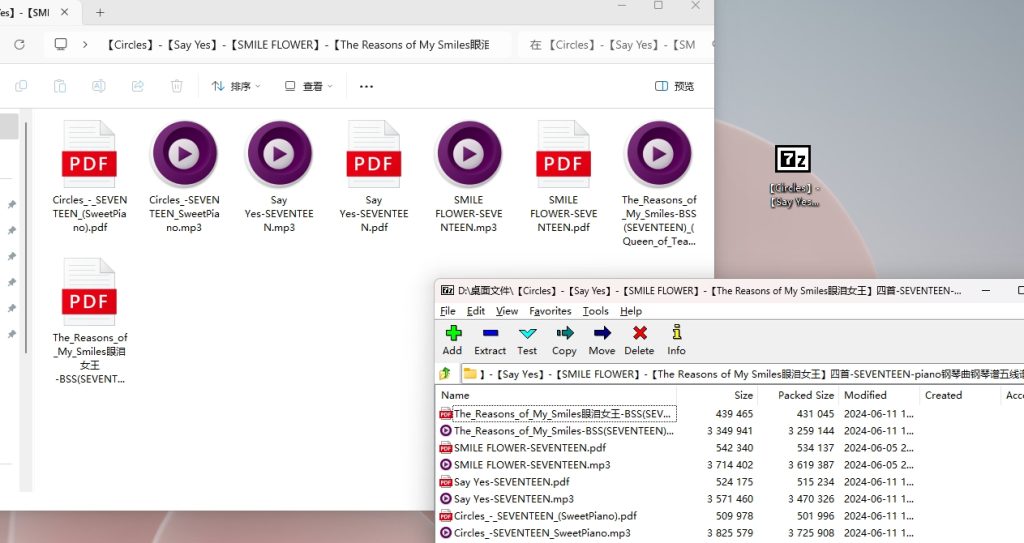Open the 排序 sort dropdown in Explorer
This screenshot has width=1024, height=543.
tap(236, 86)
